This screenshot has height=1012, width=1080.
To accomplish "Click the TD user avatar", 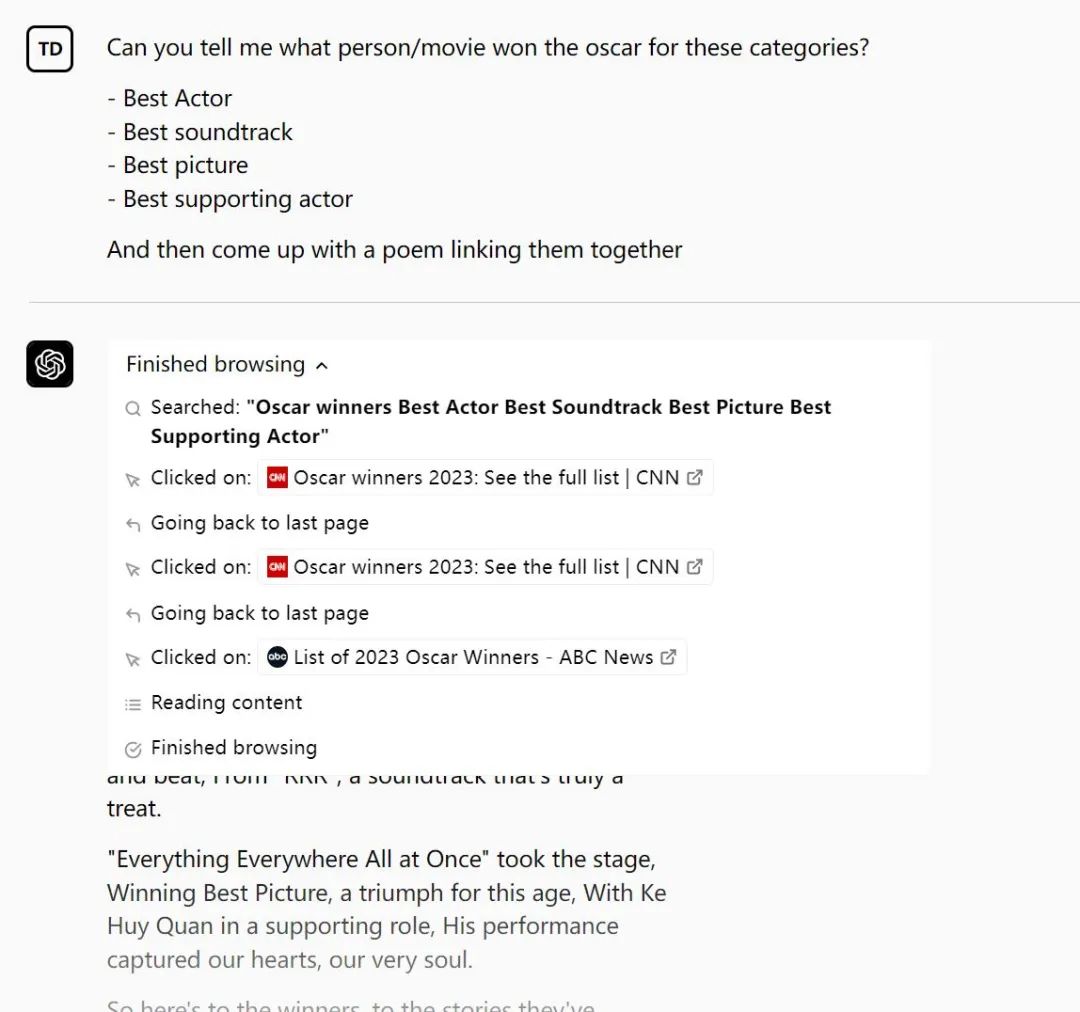I will point(50,49).
